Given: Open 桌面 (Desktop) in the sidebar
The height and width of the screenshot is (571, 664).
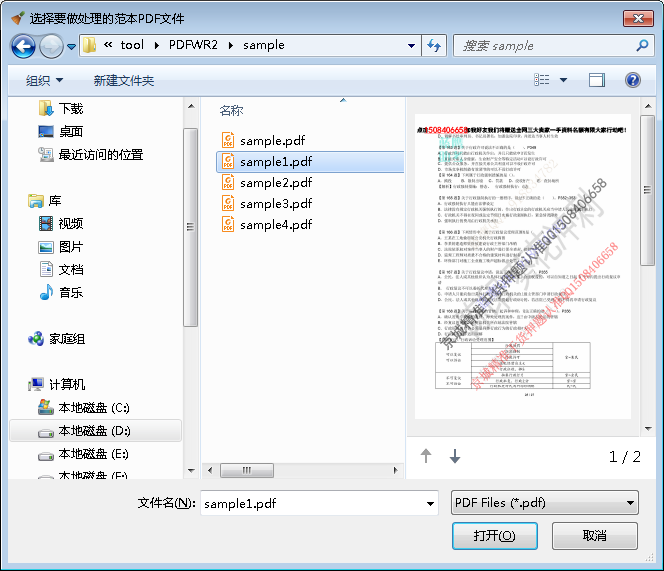Looking at the screenshot, I should (61, 131).
